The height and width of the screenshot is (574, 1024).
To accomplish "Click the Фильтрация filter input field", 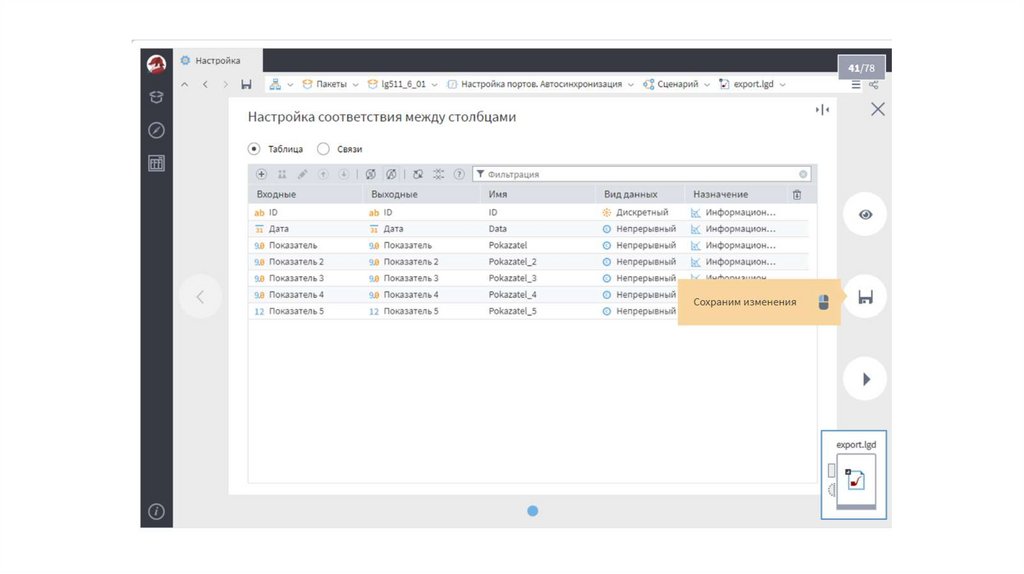I will click(x=640, y=174).
